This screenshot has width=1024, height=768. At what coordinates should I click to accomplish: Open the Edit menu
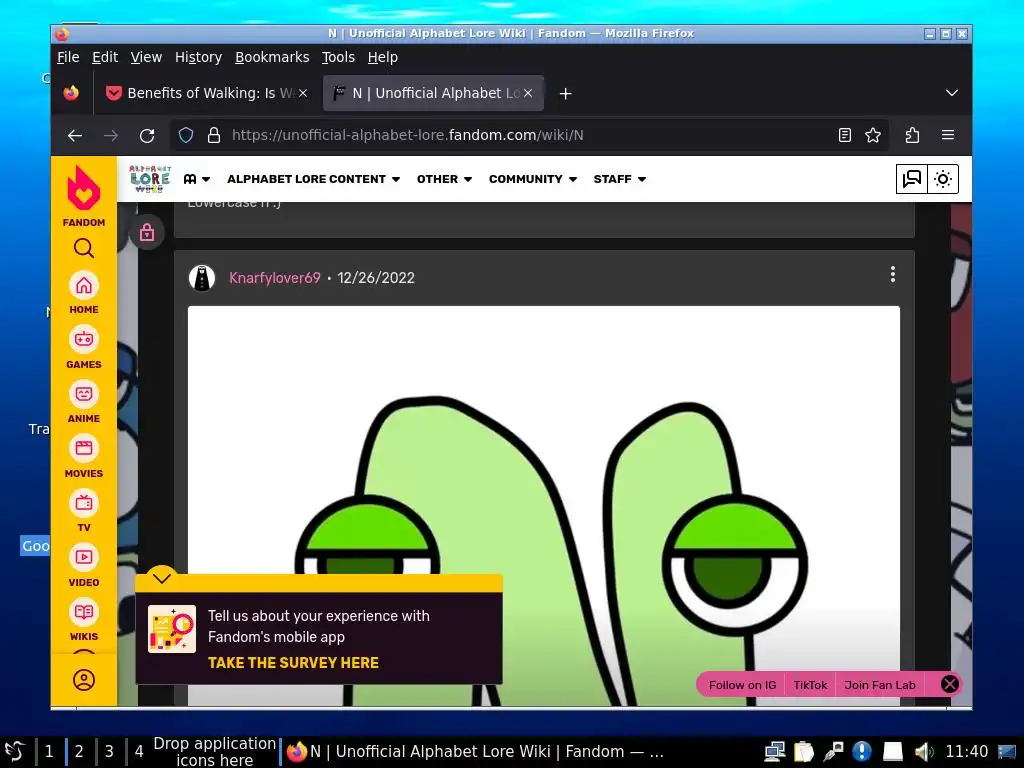tap(104, 57)
